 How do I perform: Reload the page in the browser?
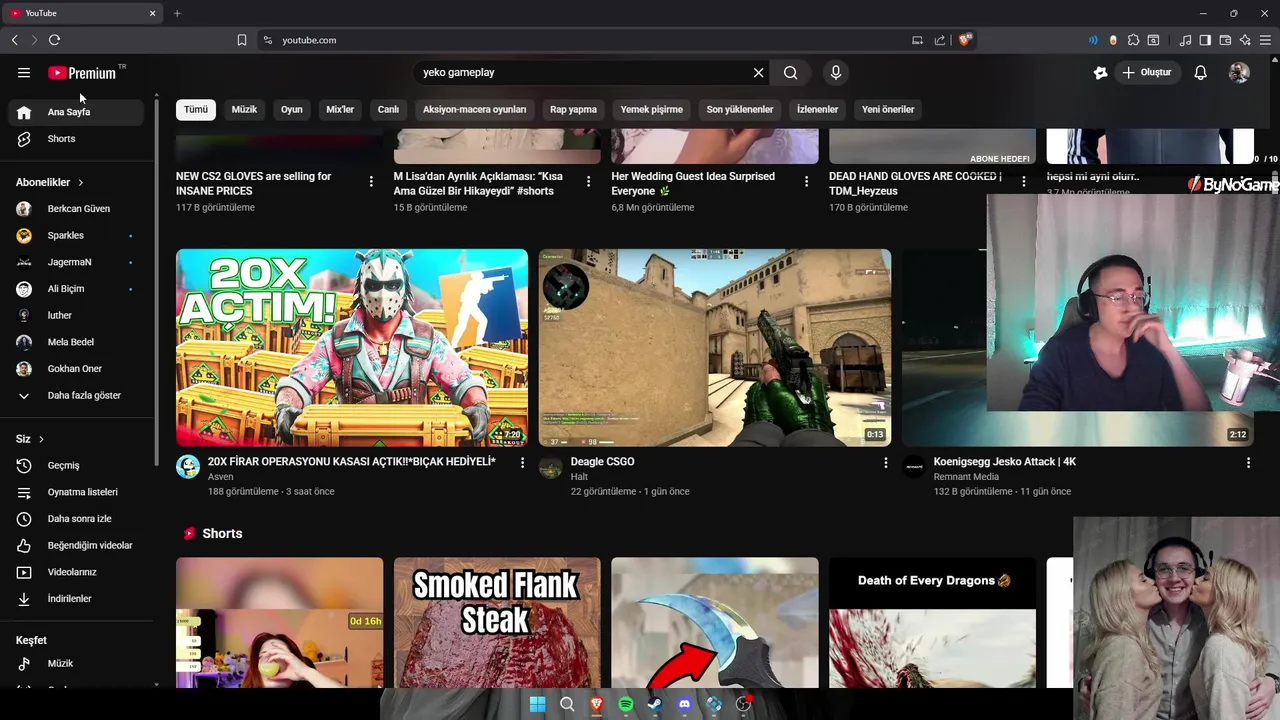click(x=54, y=40)
